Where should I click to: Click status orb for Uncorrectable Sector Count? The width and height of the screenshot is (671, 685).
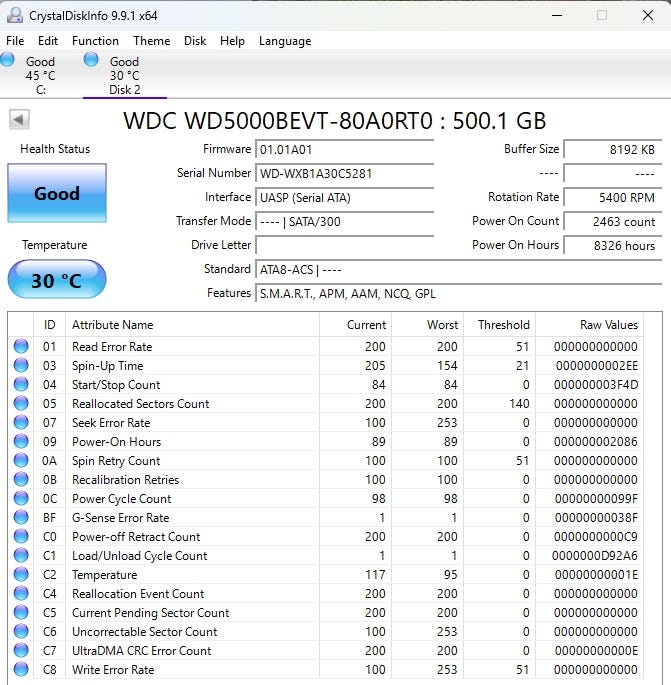[x=21, y=631]
